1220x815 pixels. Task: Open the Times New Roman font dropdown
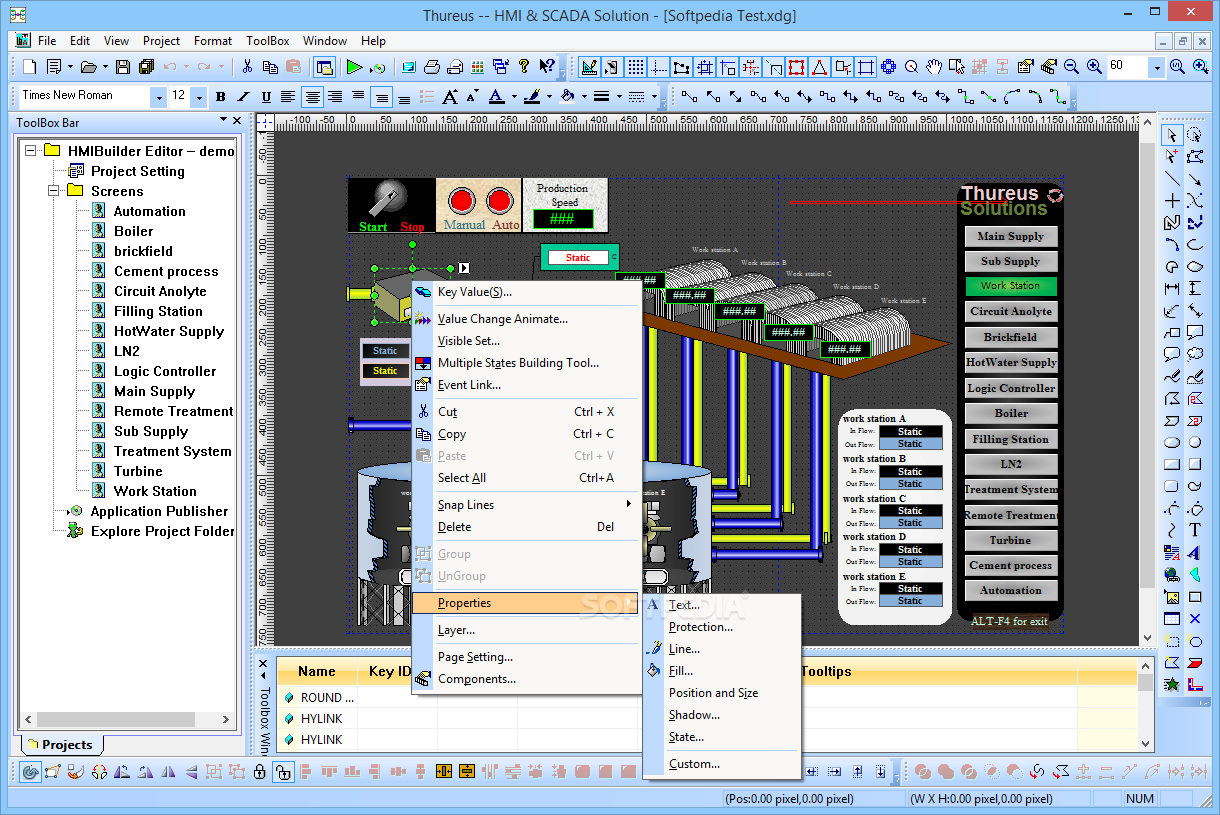pos(158,97)
